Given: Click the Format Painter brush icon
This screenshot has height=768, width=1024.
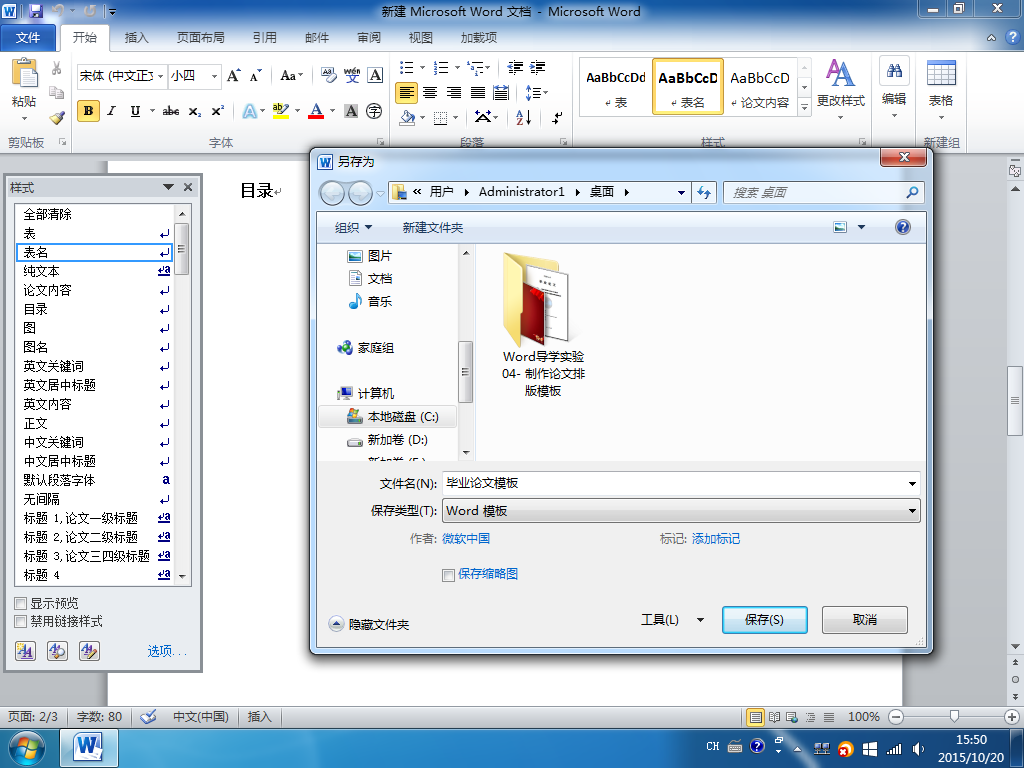Looking at the screenshot, I should pyautogui.click(x=57, y=118).
